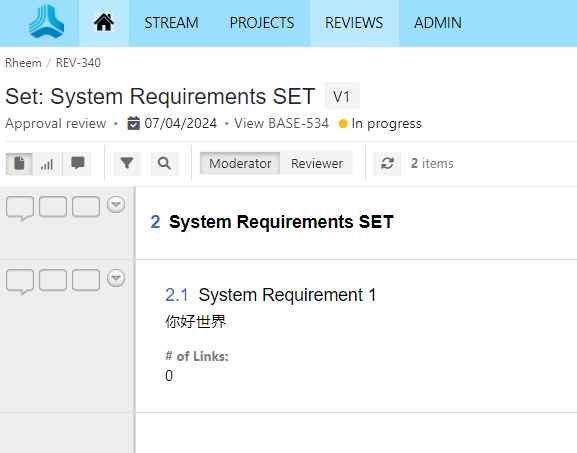Switch to document reading view icon
Image resolution: width=577 pixels, height=453 pixels.
pyautogui.click(x=19, y=163)
